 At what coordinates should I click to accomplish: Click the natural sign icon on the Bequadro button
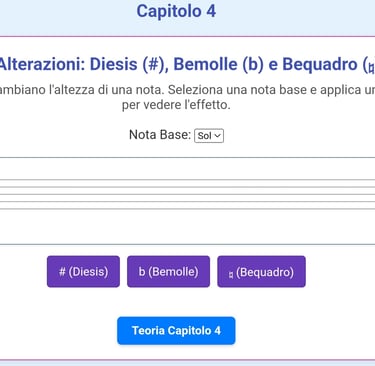click(231, 275)
